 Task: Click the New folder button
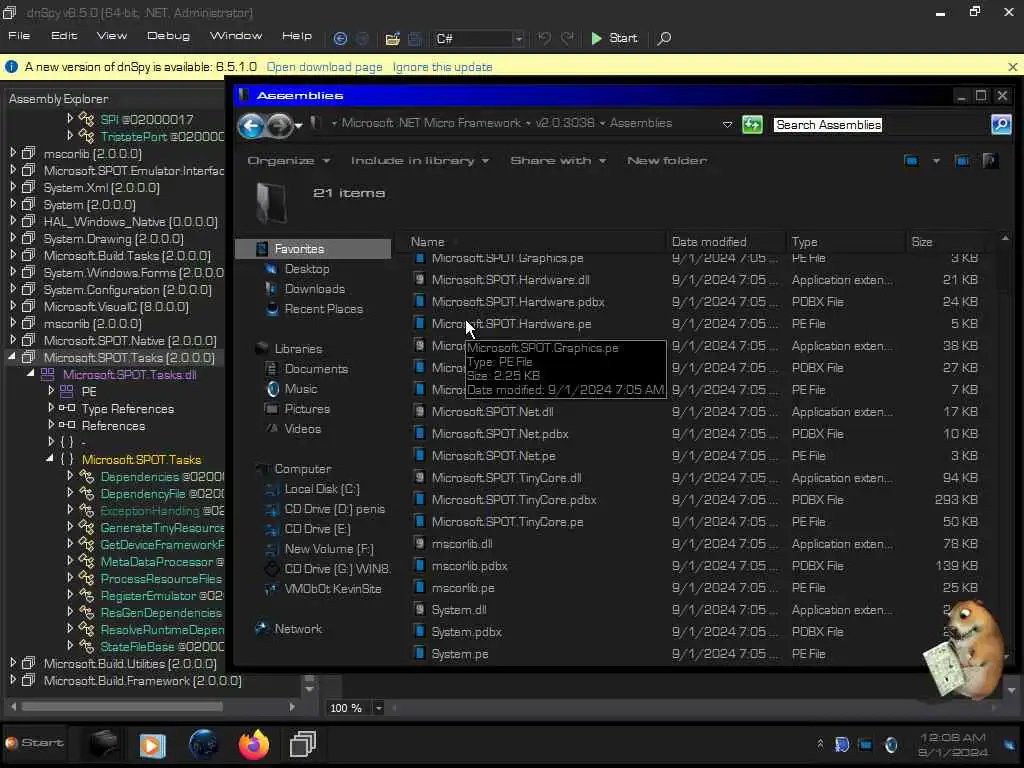(667, 161)
